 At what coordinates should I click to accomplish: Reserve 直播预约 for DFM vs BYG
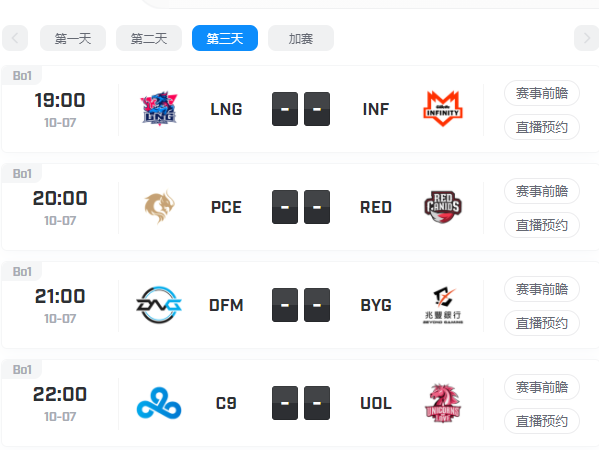coord(542,323)
